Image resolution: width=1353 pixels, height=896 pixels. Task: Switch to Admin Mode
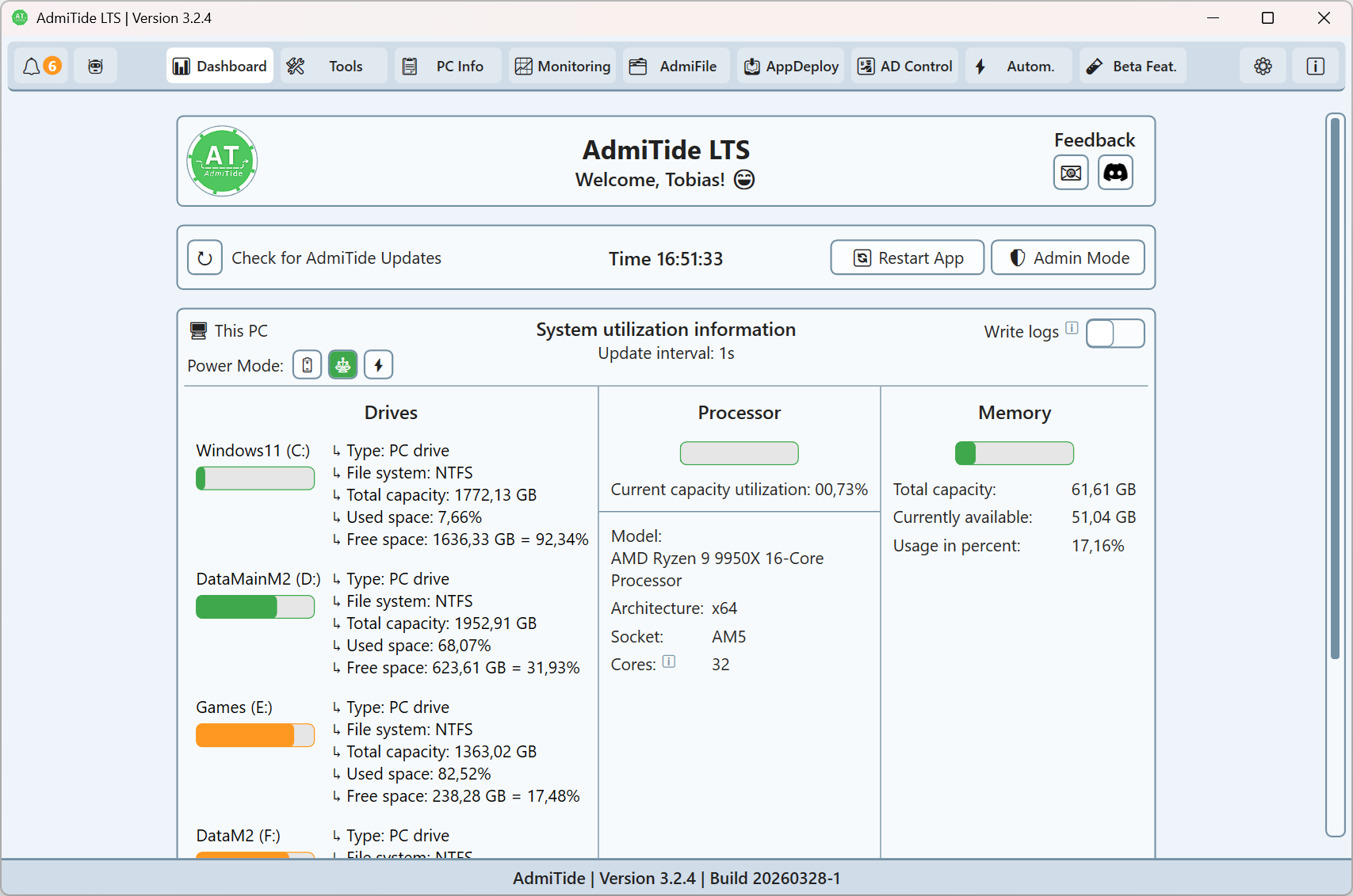tap(1068, 257)
